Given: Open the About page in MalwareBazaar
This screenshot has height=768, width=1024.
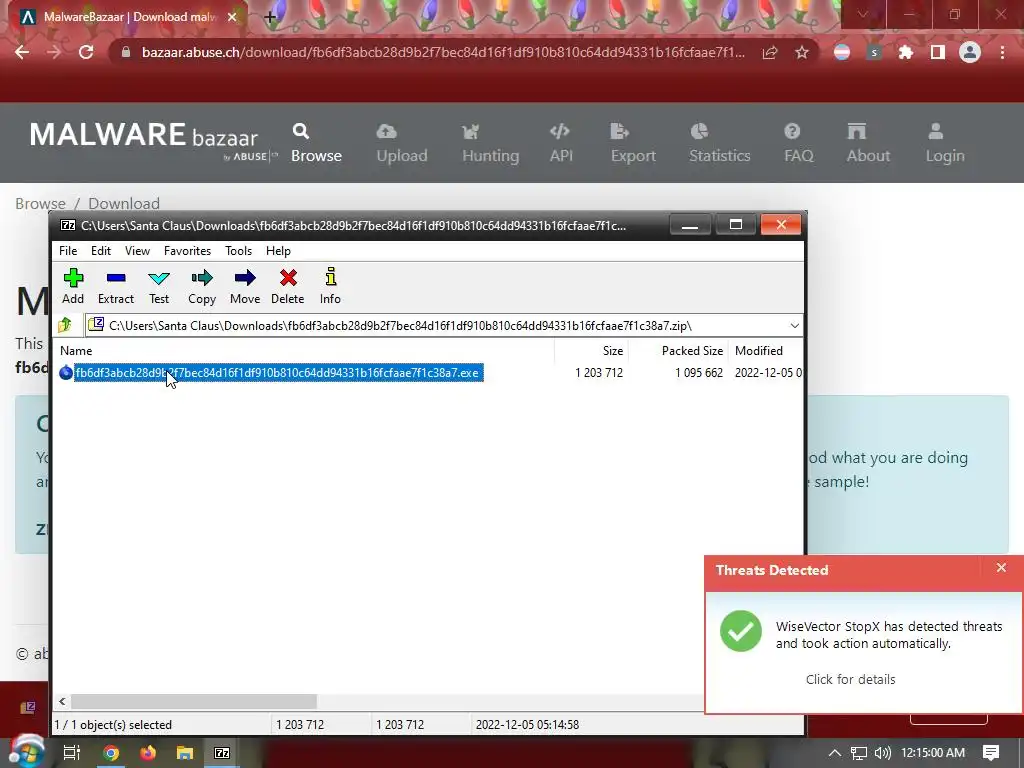Looking at the screenshot, I should pyautogui.click(x=868, y=143).
